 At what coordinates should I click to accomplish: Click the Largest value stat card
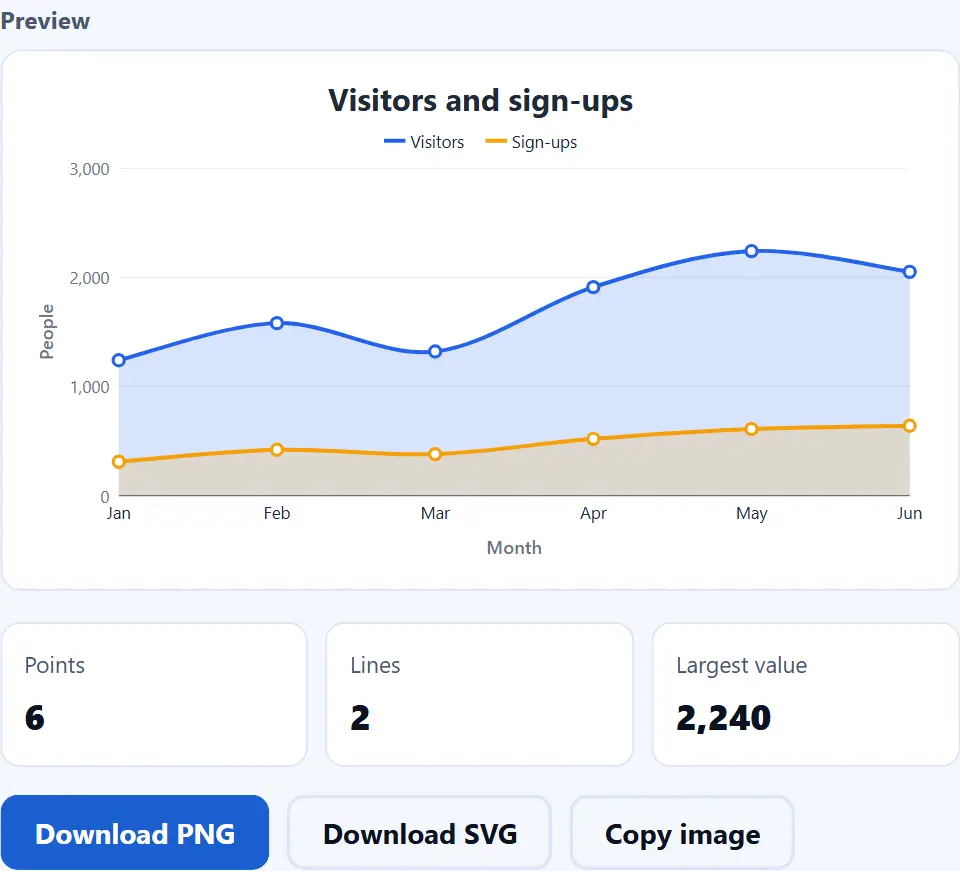(806, 694)
